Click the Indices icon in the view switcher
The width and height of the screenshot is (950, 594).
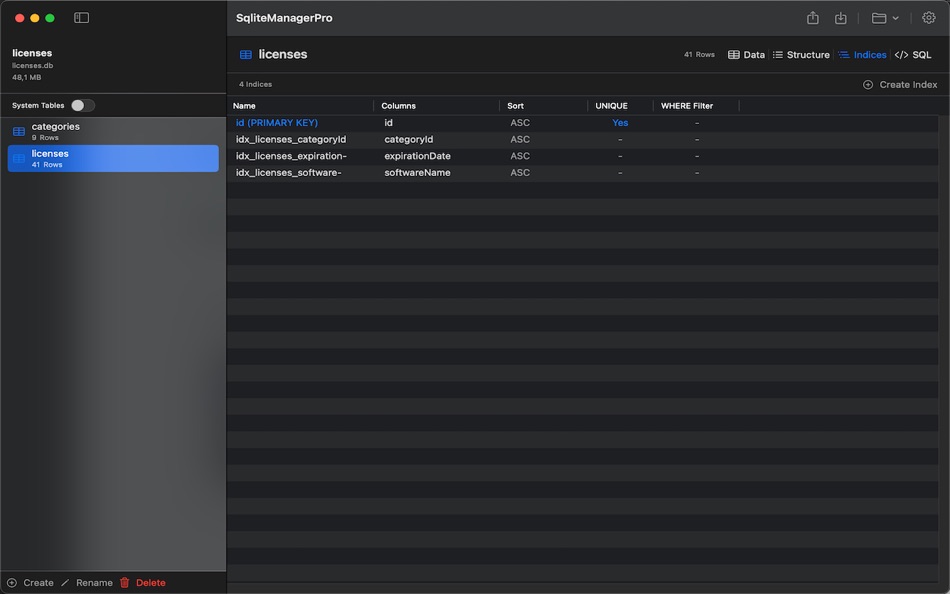coord(842,54)
